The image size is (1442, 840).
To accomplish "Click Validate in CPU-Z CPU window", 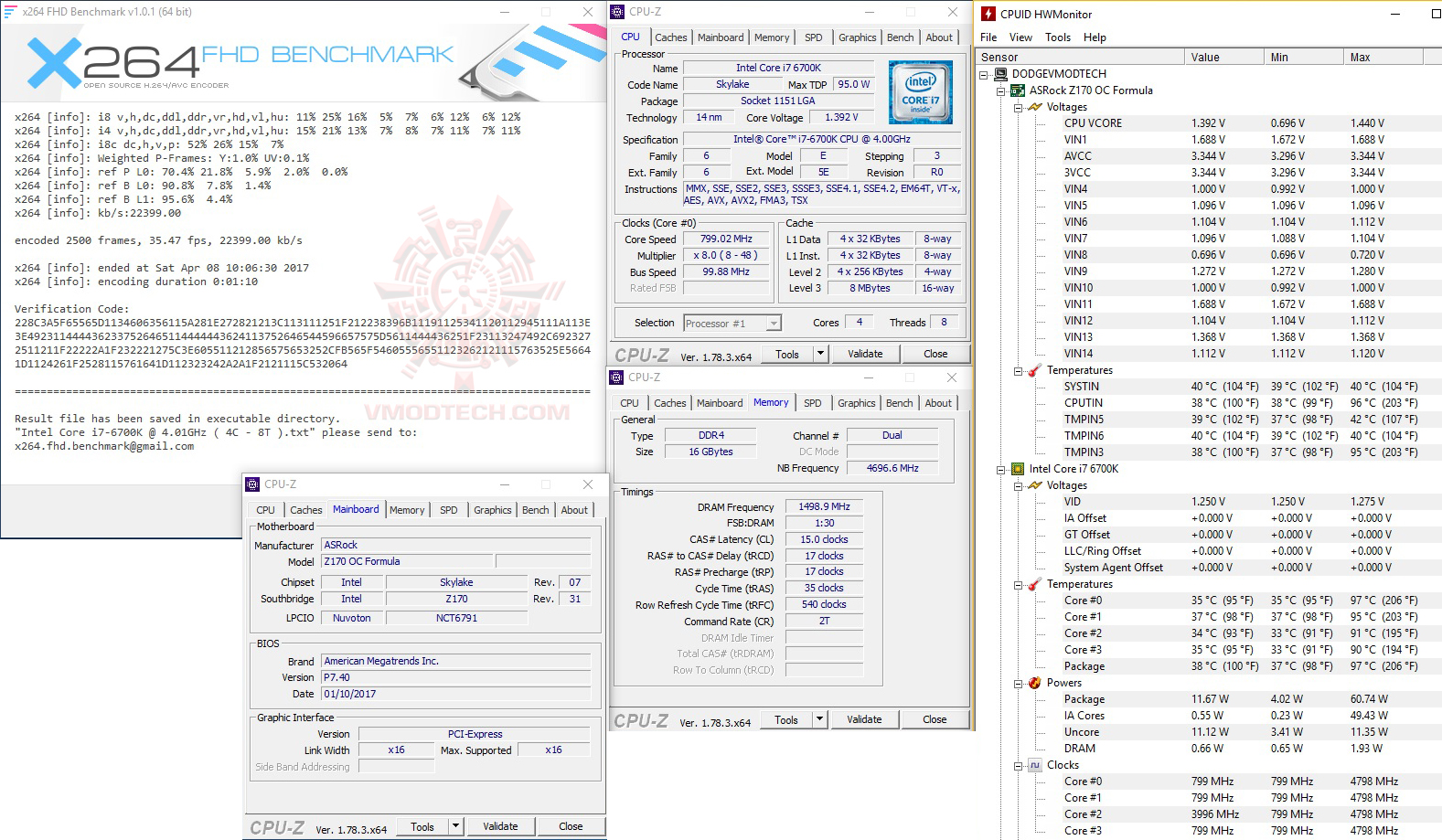I will 865,354.
